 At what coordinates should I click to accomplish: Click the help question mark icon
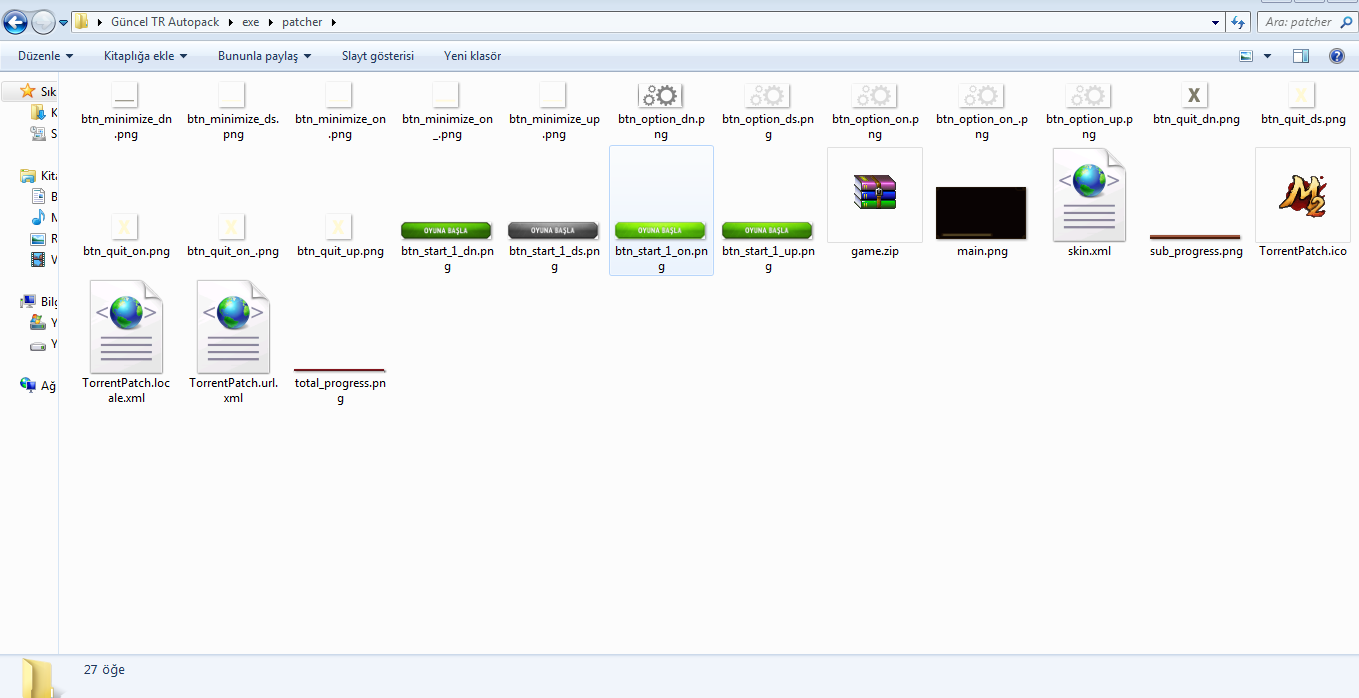(x=1336, y=56)
